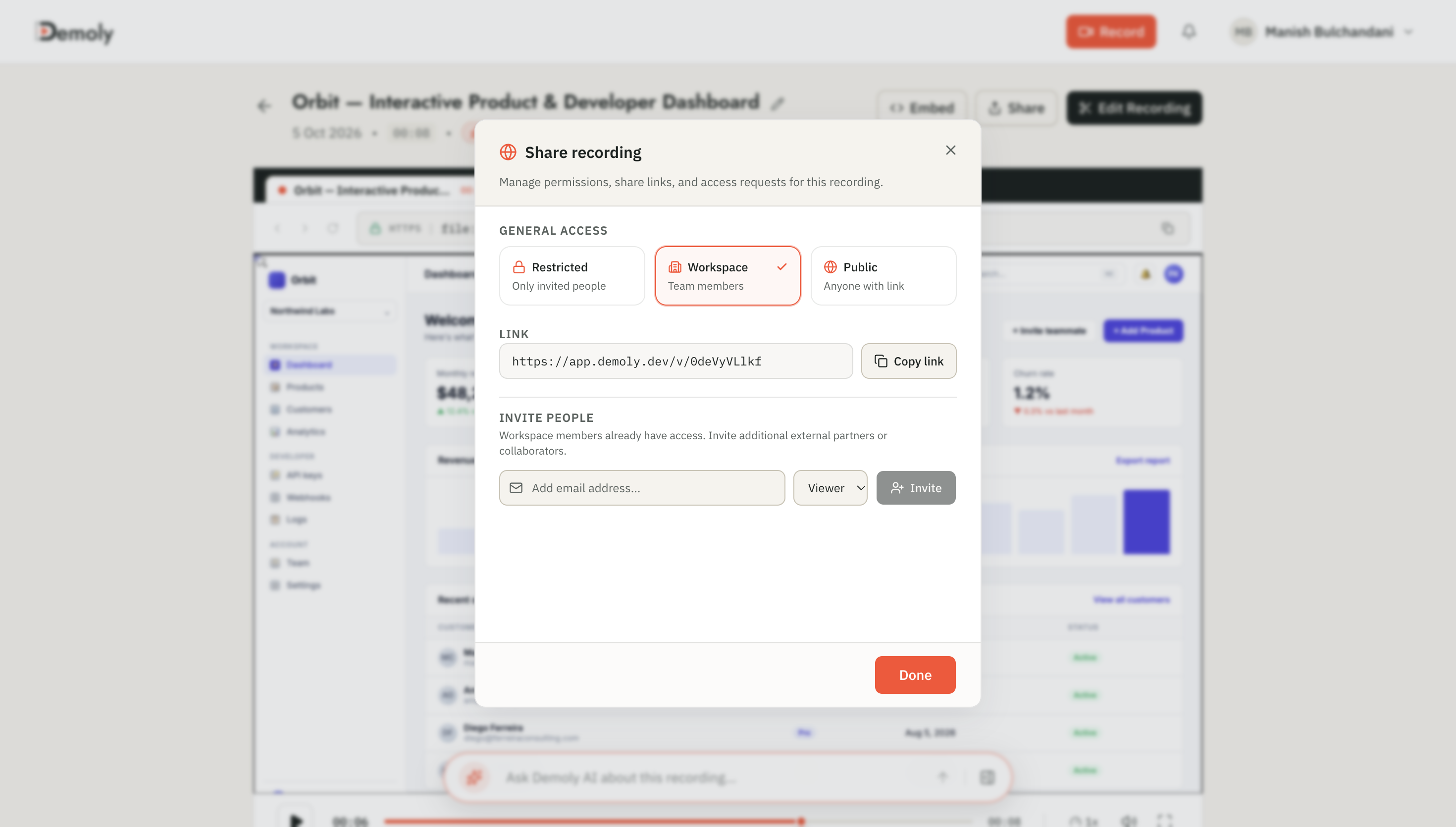Confirm sharing with the Done button
This screenshot has width=1456, height=827.
click(915, 675)
